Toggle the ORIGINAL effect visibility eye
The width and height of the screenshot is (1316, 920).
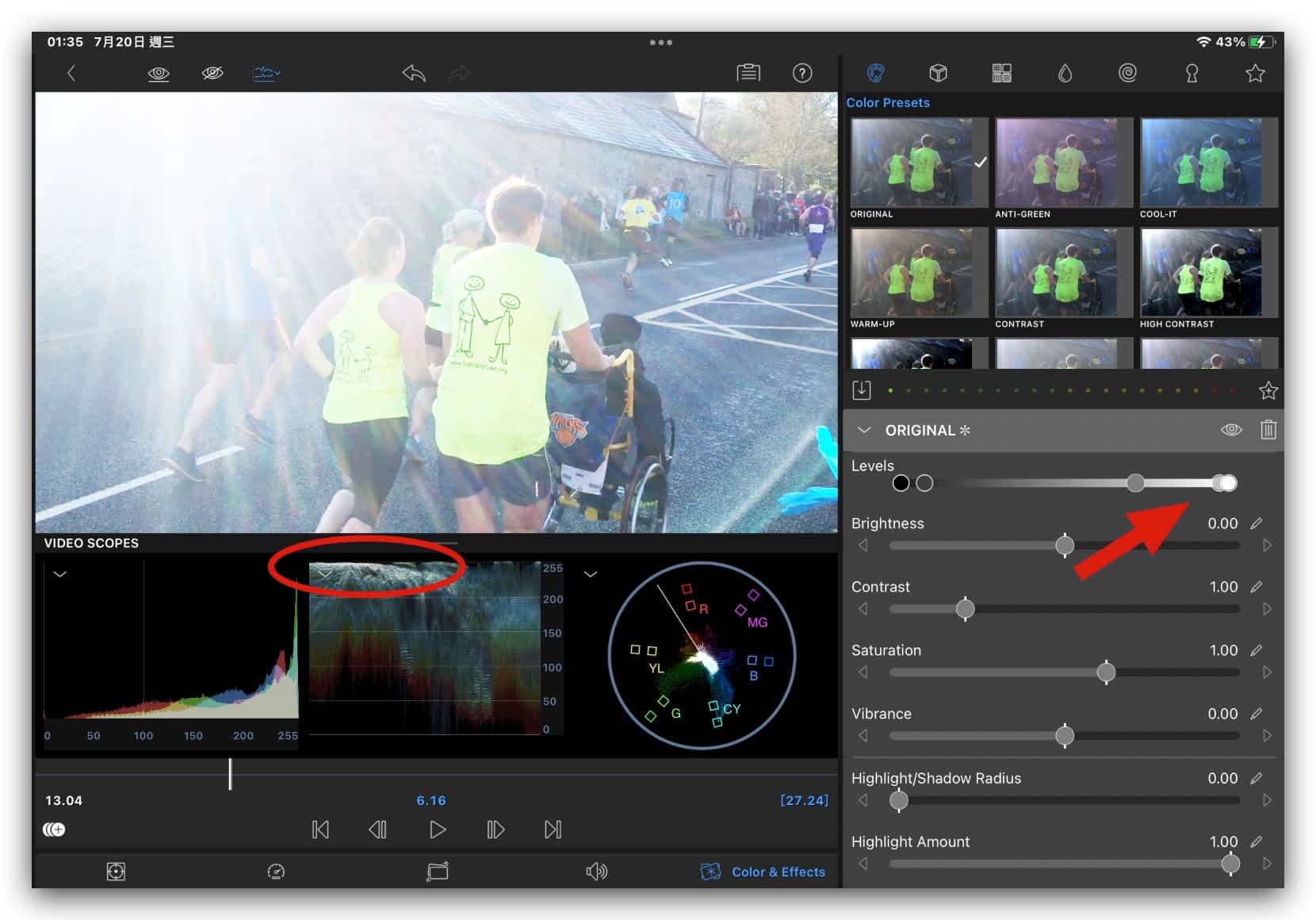tap(1230, 430)
